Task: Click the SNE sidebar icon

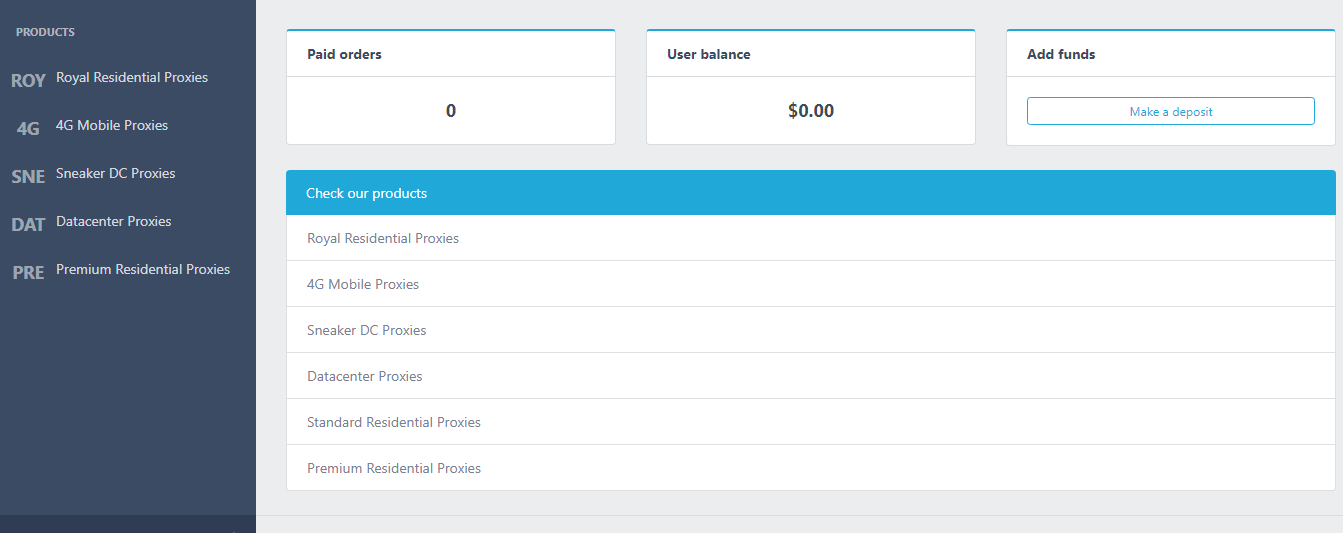Action: [28, 177]
